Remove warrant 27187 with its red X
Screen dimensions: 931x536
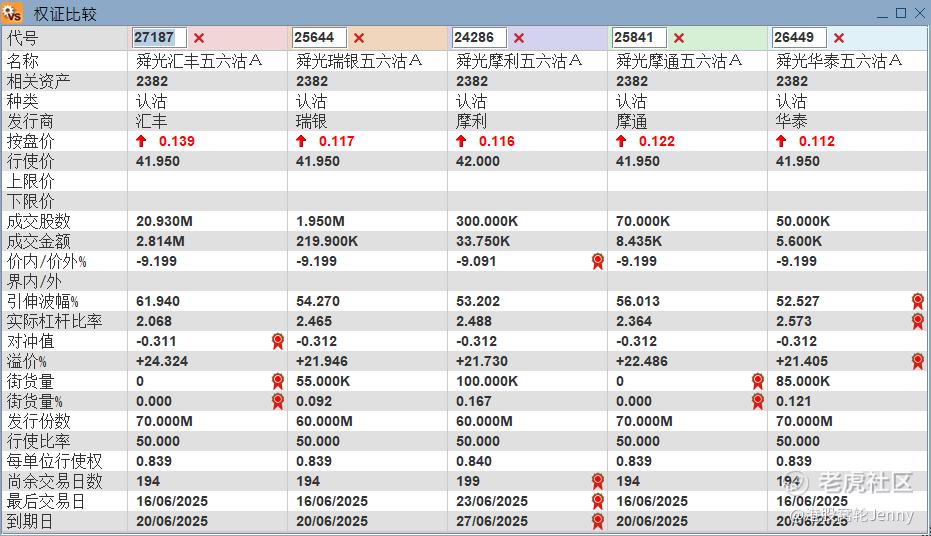[x=199, y=38]
